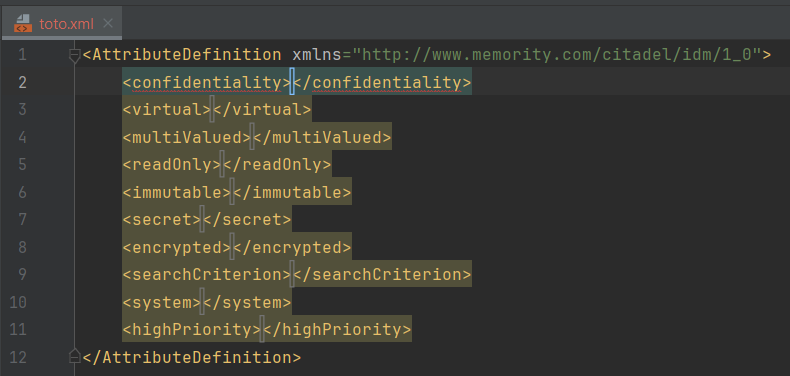
Task: Click the xmlns namespace URL string
Action: pos(556,54)
